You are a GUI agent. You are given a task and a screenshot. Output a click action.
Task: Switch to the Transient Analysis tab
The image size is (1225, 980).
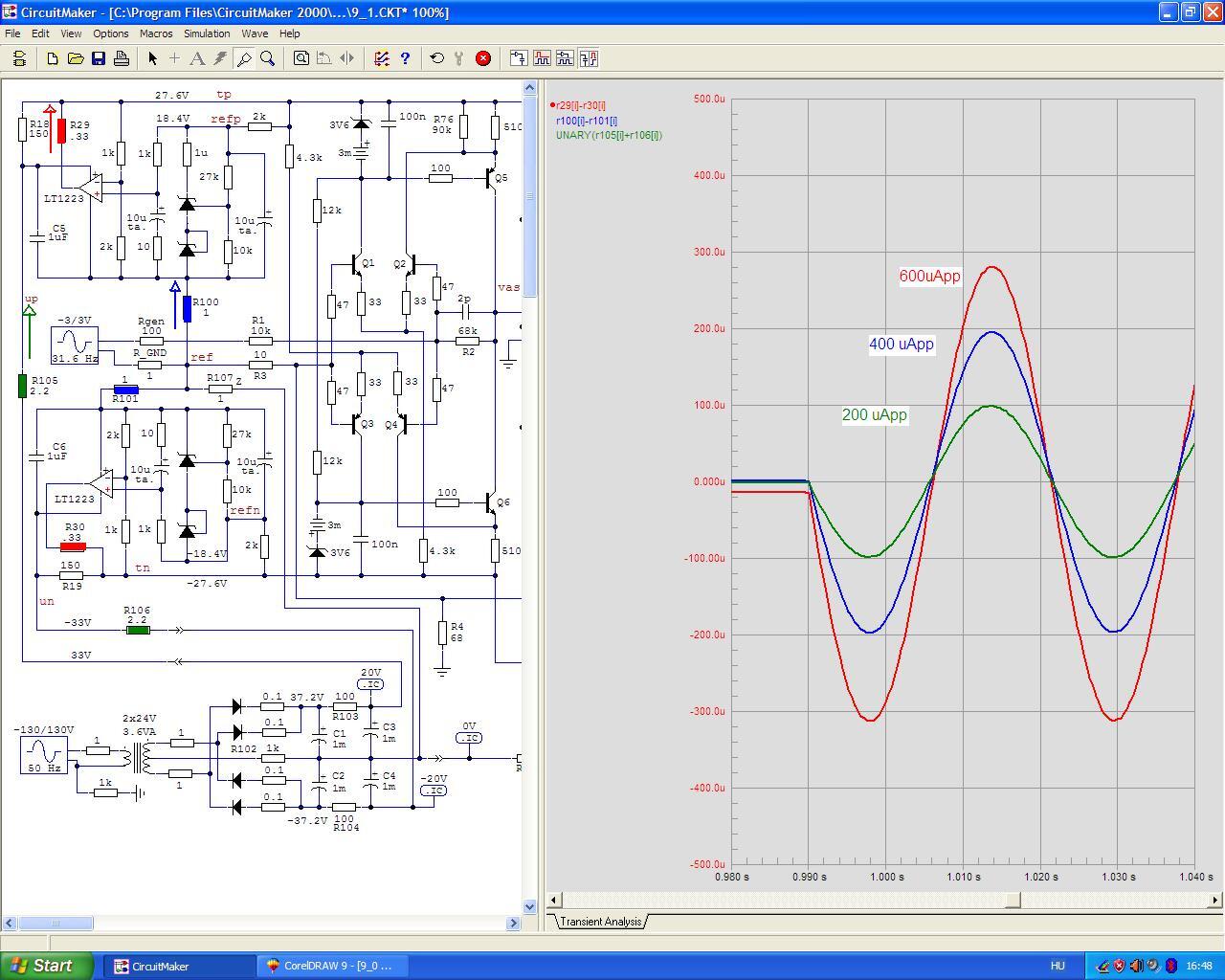(599, 922)
